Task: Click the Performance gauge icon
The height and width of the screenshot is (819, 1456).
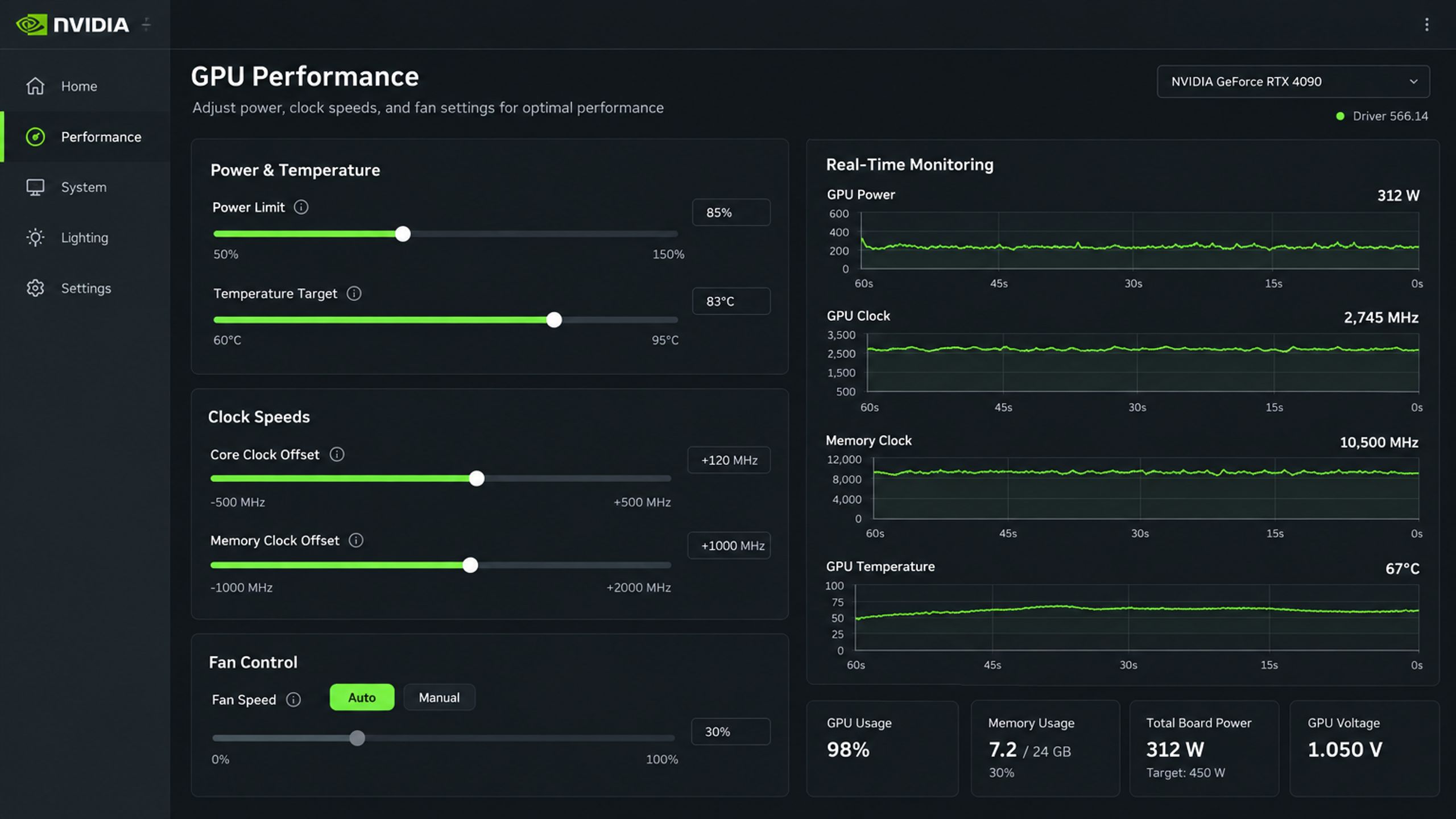Action: [35, 136]
